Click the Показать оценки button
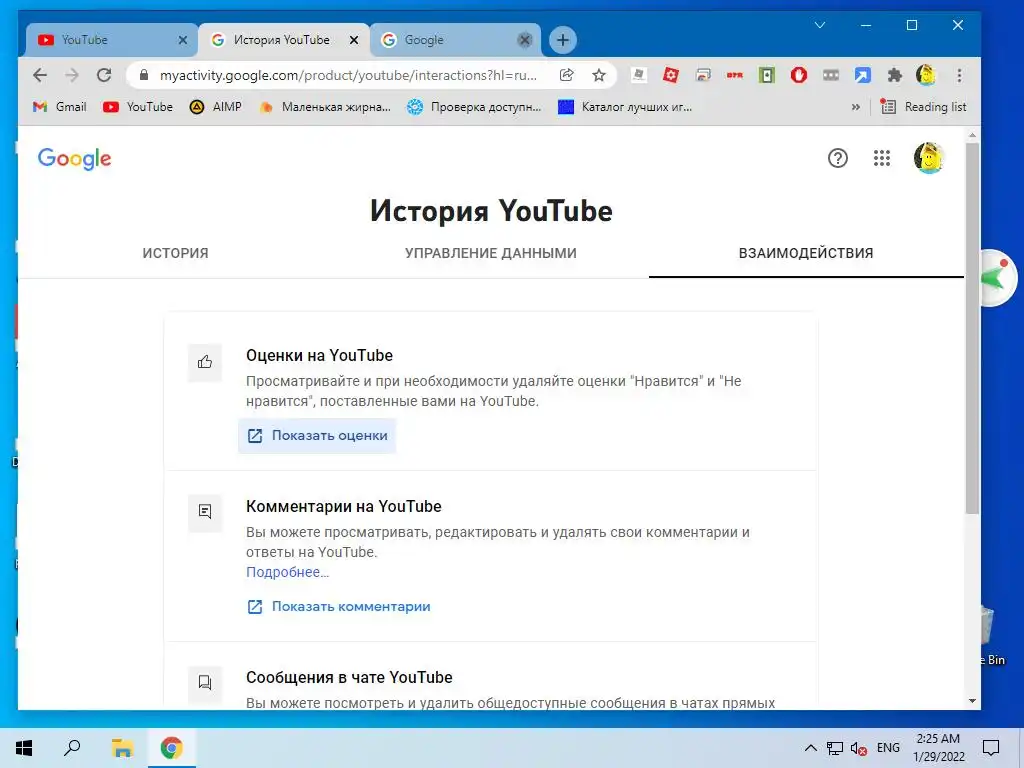This screenshot has height=768, width=1024. [317, 436]
